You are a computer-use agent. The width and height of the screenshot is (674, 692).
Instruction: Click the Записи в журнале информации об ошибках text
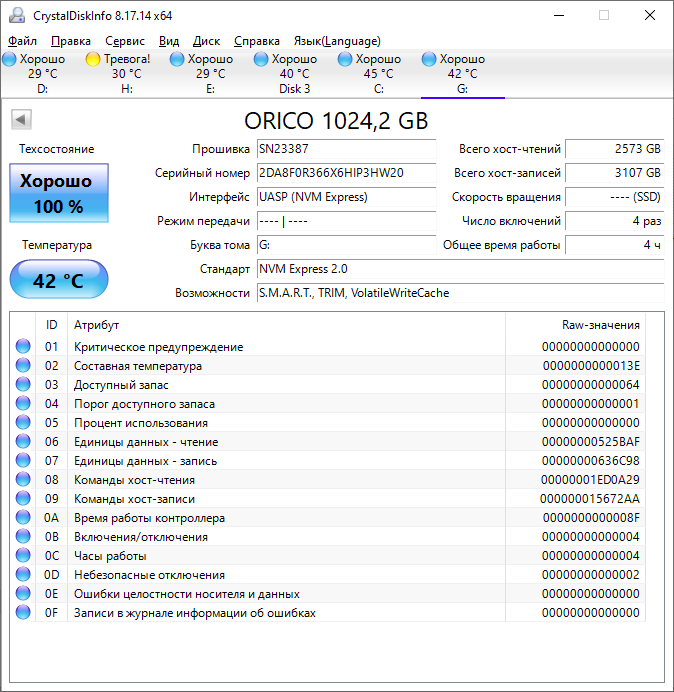(195, 613)
